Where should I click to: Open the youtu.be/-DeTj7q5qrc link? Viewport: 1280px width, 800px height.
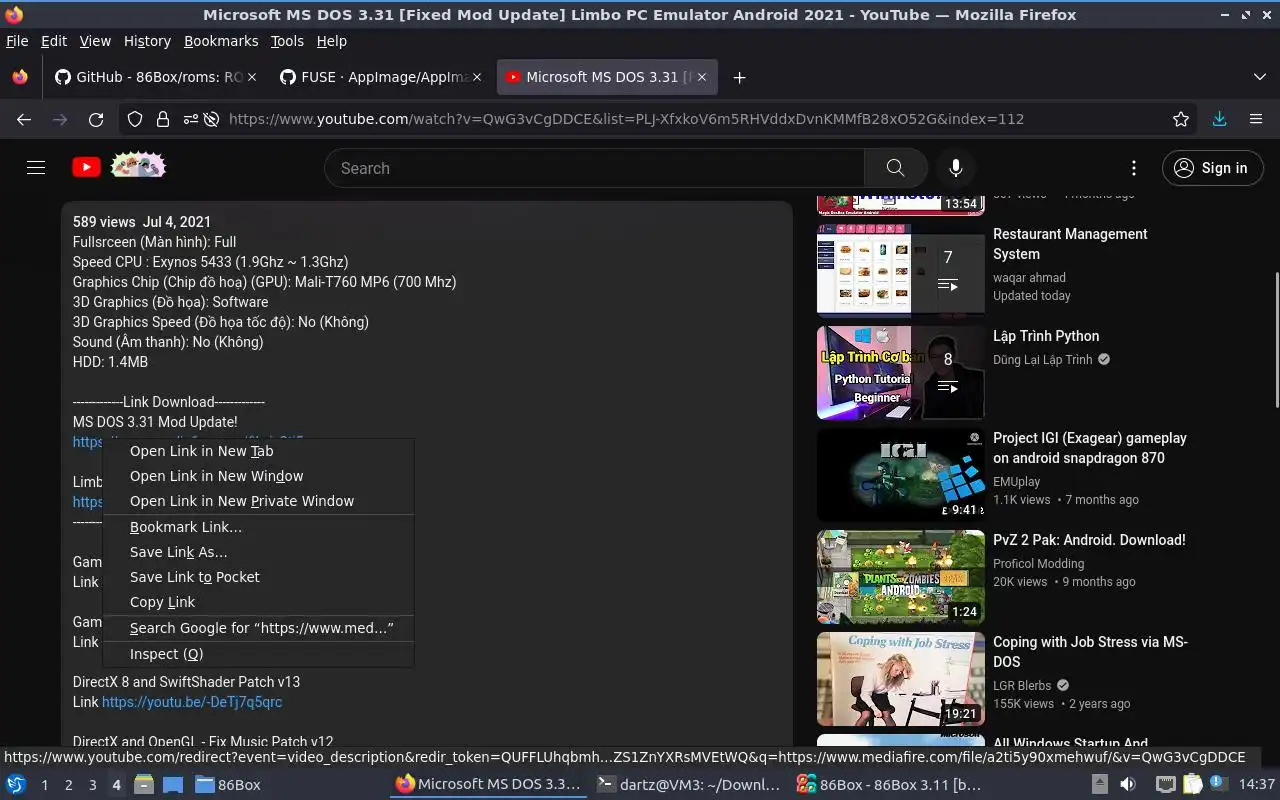(x=192, y=702)
